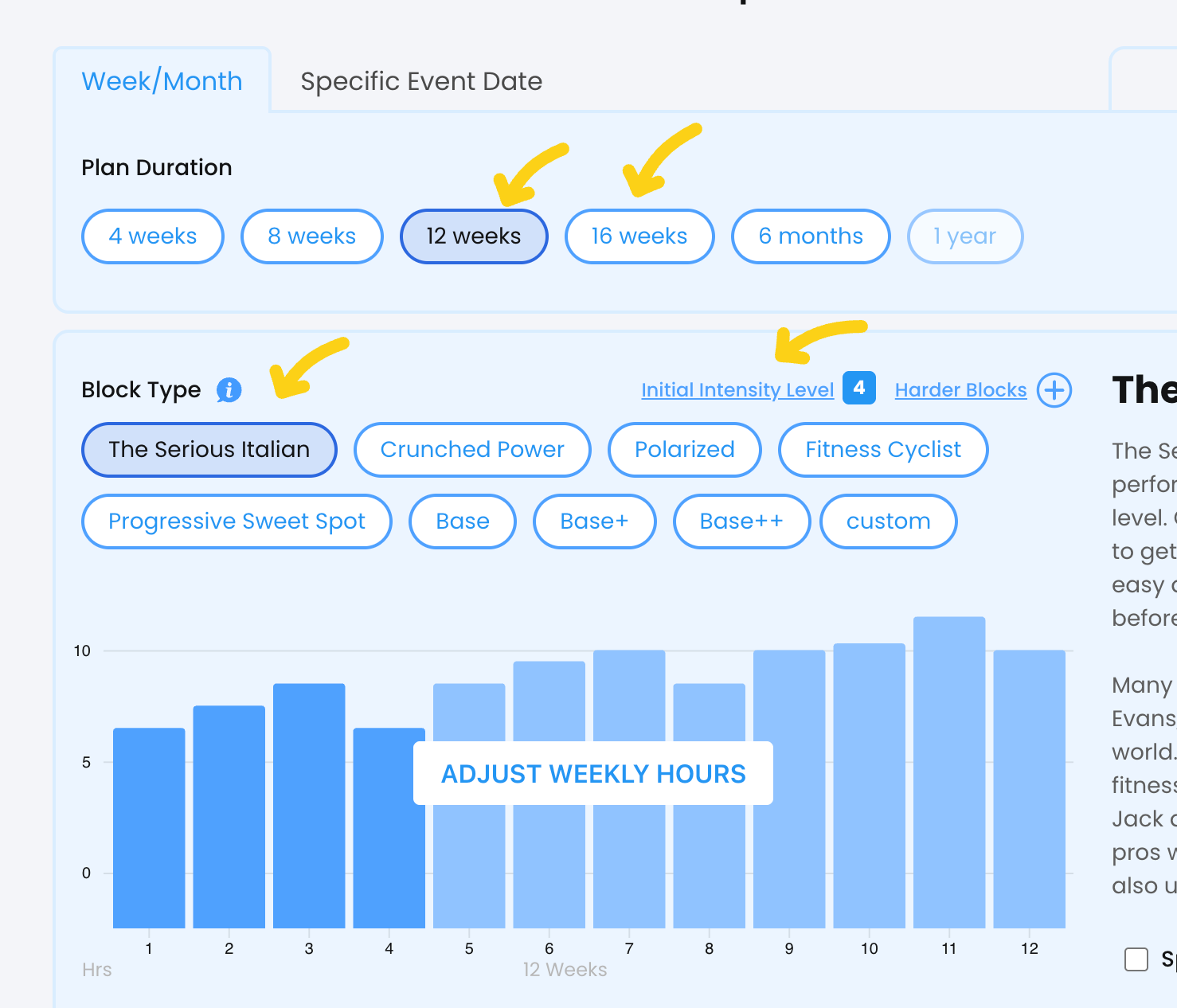Select the Progressive Sweet Spot block
The height and width of the screenshot is (1008, 1177).
click(x=237, y=522)
